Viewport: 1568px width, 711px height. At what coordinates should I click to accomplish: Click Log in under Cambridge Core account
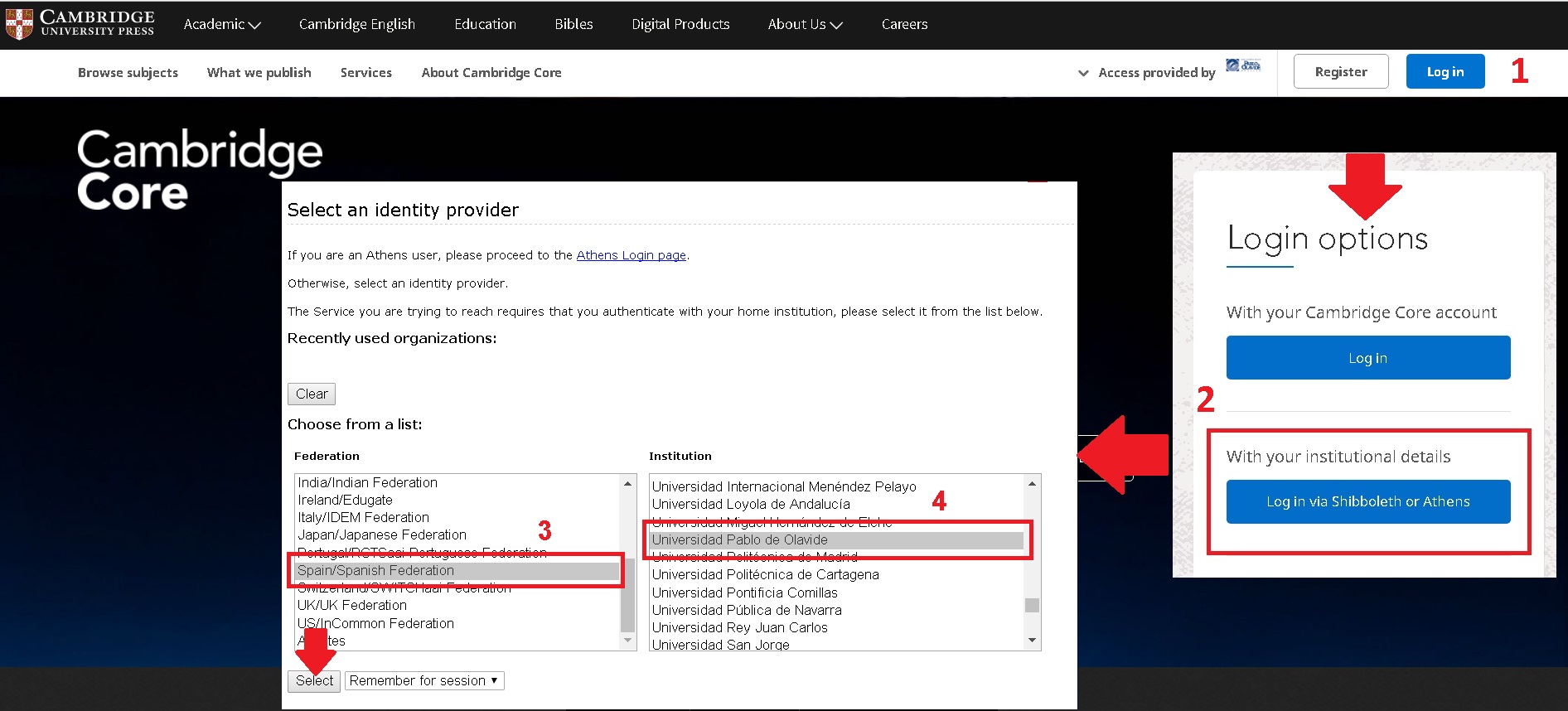1368,358
